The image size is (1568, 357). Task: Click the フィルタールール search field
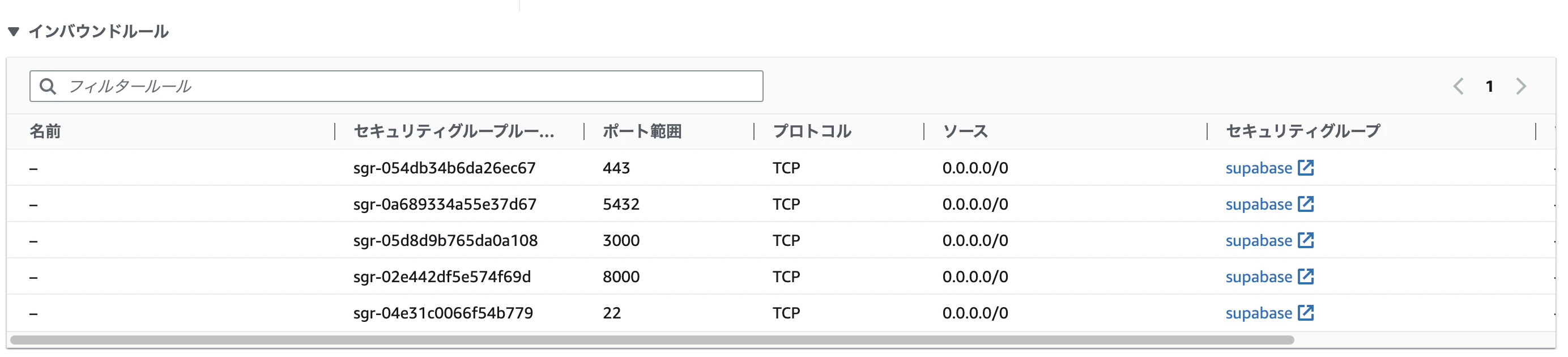pyautogui.click(x=397, y=86)
